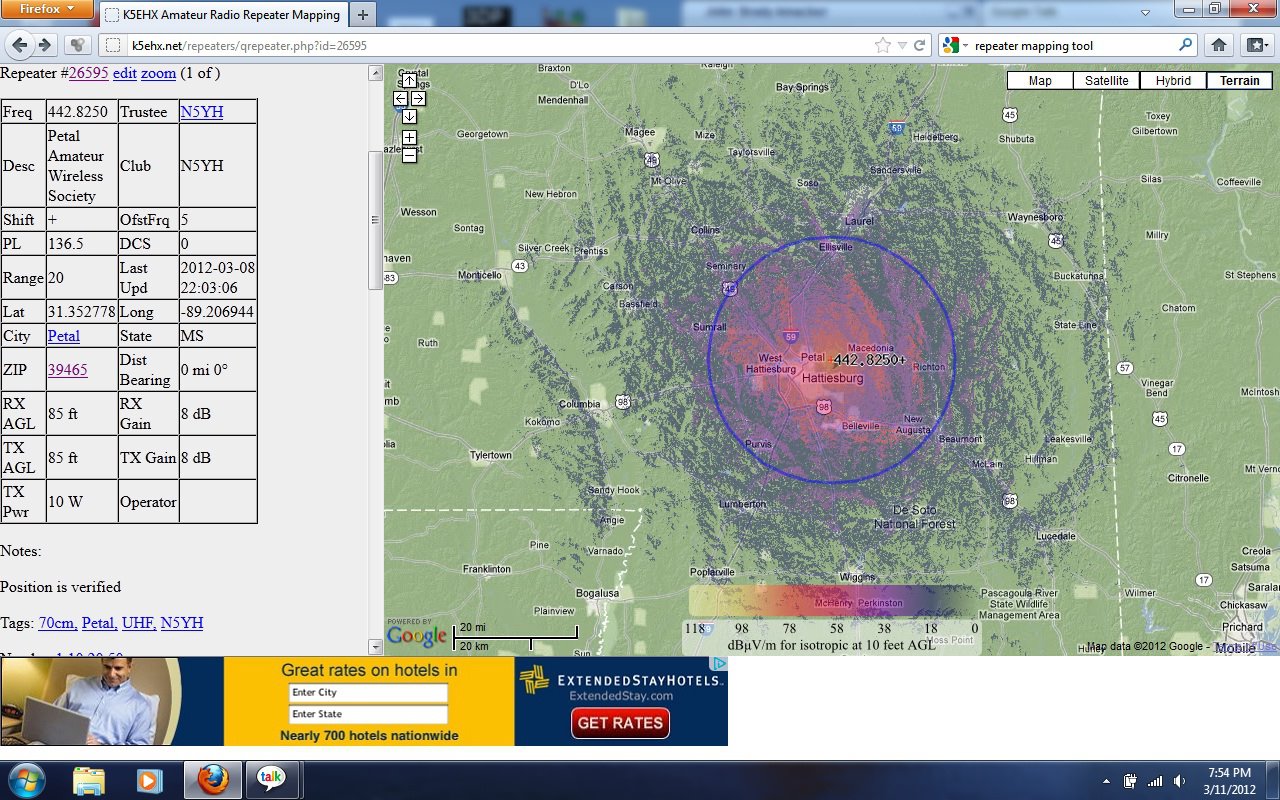Pan the map down with arrow control
1280x800 pixels.
tap(409, 116)
